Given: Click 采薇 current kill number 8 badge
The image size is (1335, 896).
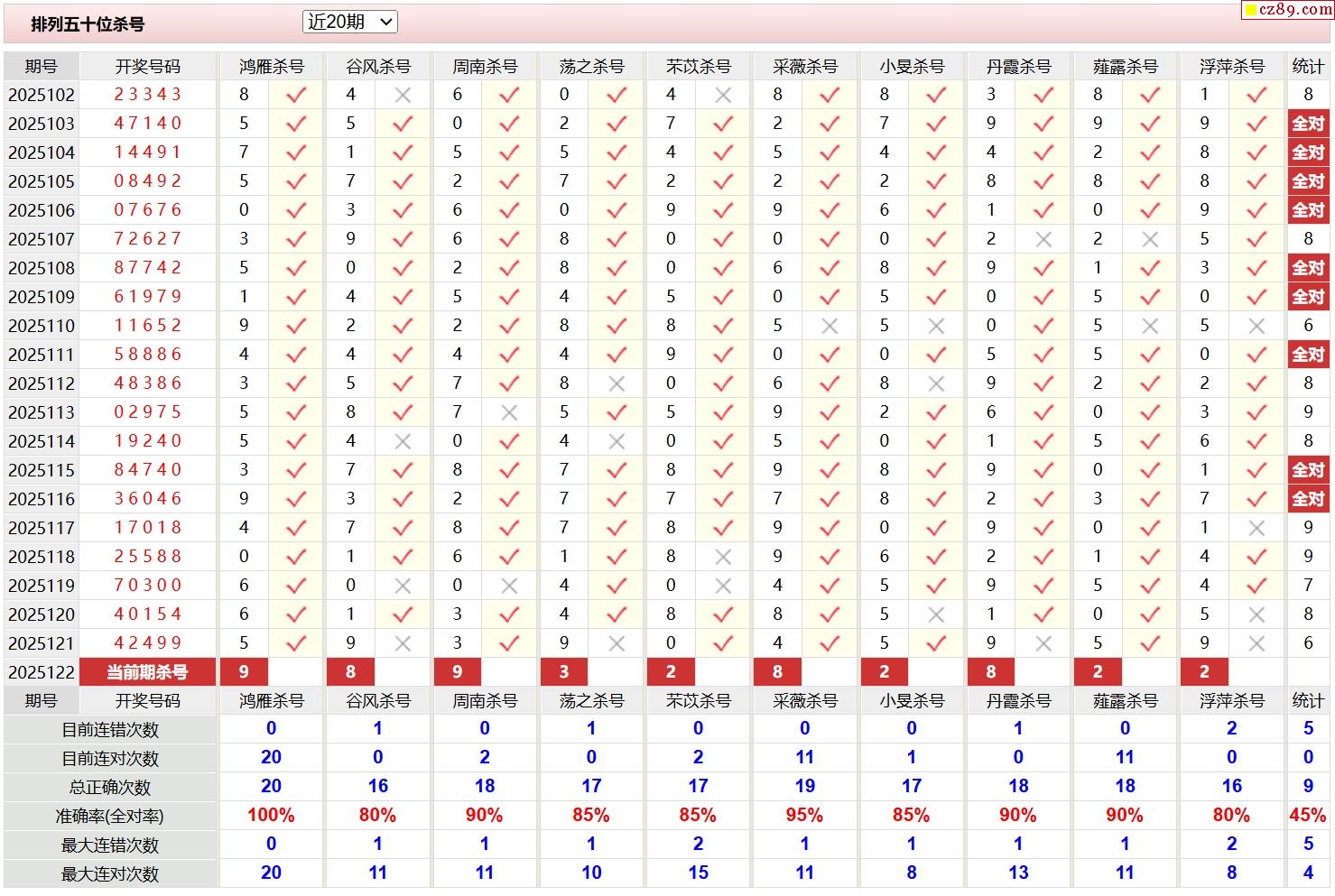Looking at the screenshot, I should (777, 672).
